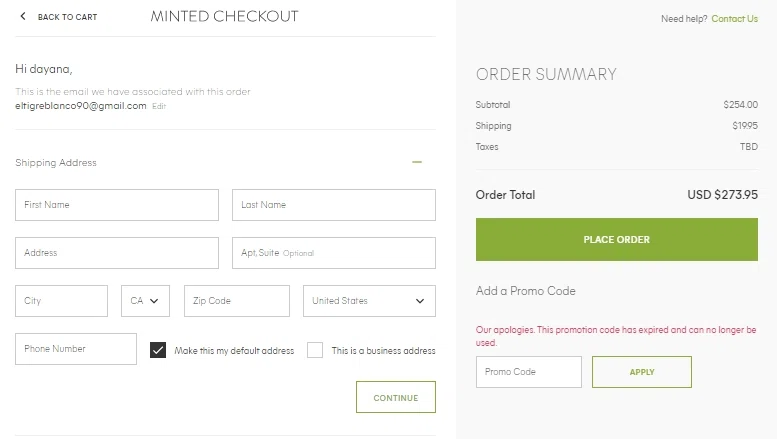This screenshot has width=777, height=439.
Task: Click the PLACE ORDER button
Action: pyautogui.click(x=616, y=239)
